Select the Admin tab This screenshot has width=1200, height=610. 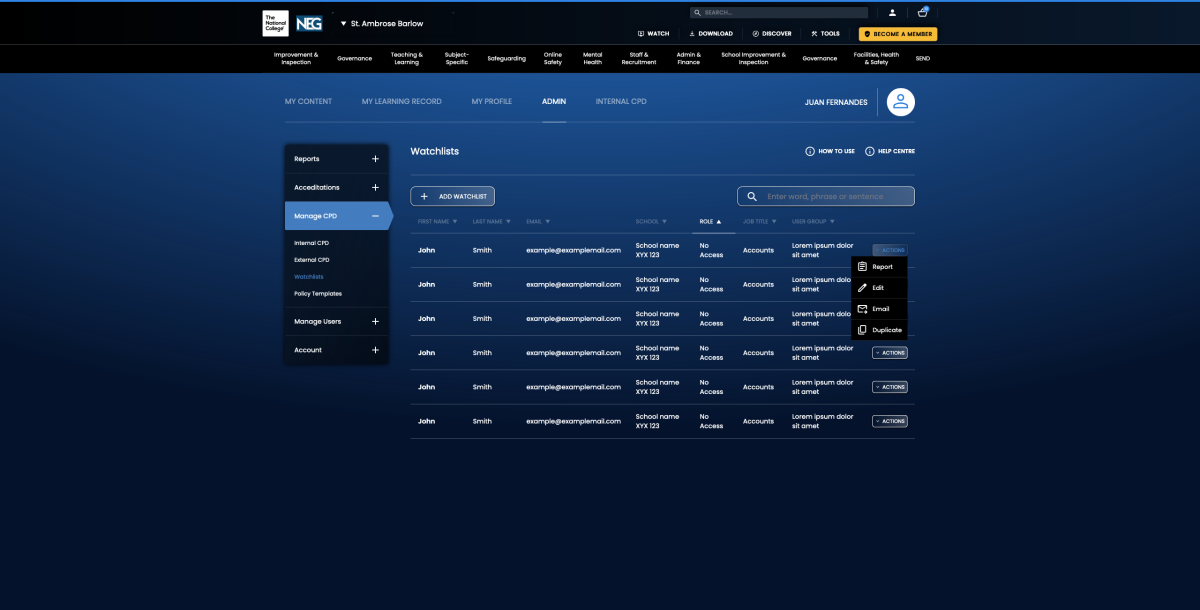point(554,102)
